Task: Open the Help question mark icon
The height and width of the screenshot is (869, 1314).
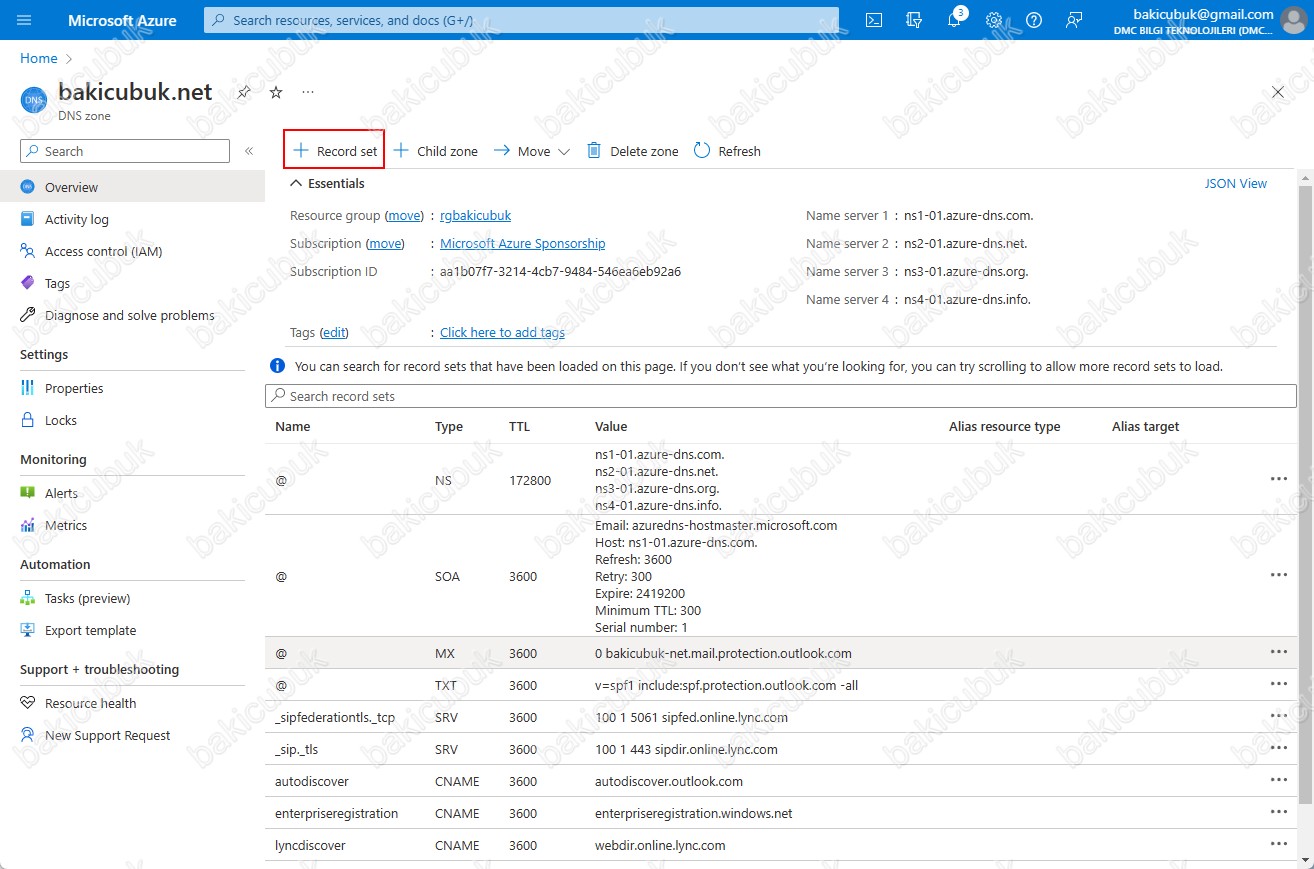Action: pyautogui.click(x=1034, y=20)
